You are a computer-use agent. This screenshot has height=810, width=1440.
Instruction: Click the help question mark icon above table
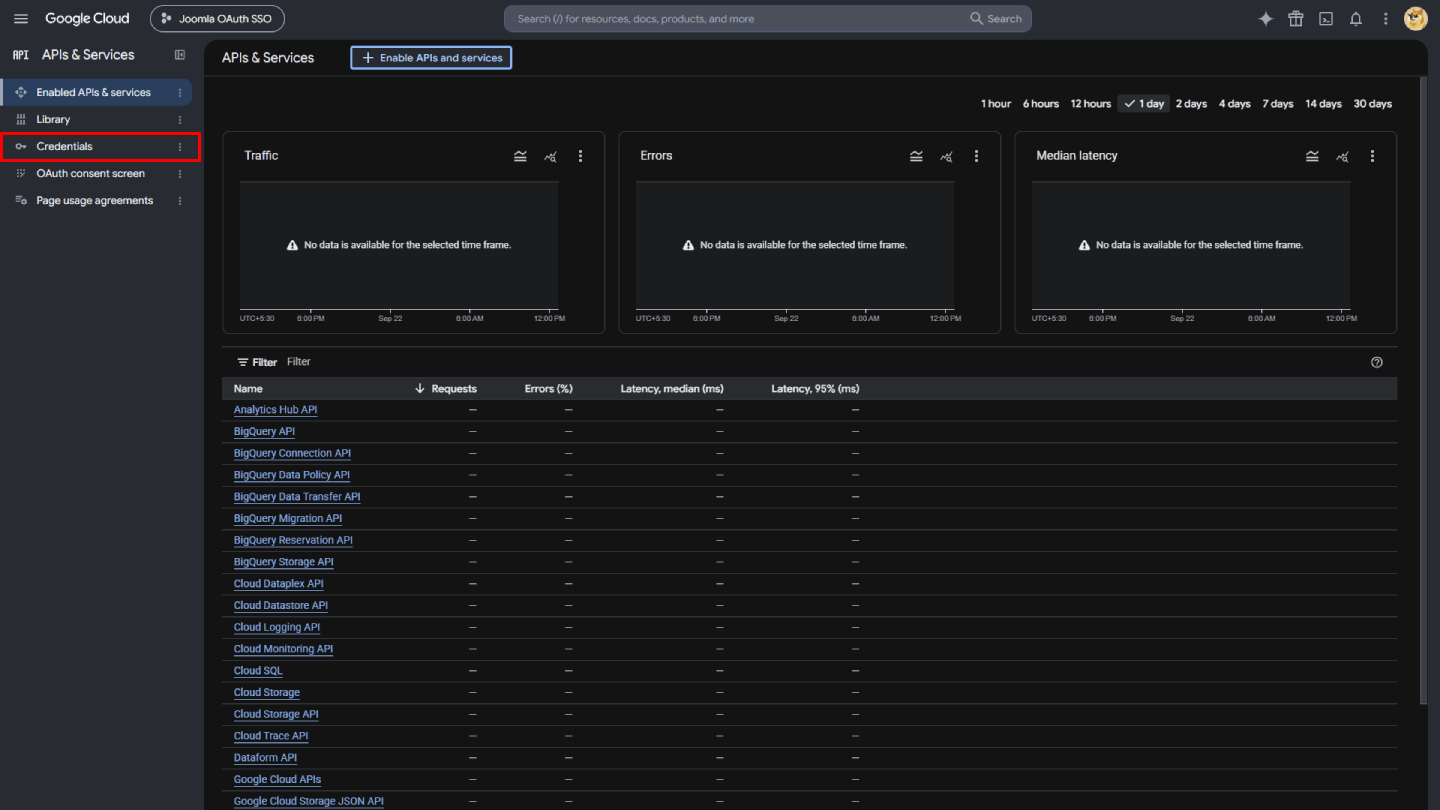click(1377, 362)
